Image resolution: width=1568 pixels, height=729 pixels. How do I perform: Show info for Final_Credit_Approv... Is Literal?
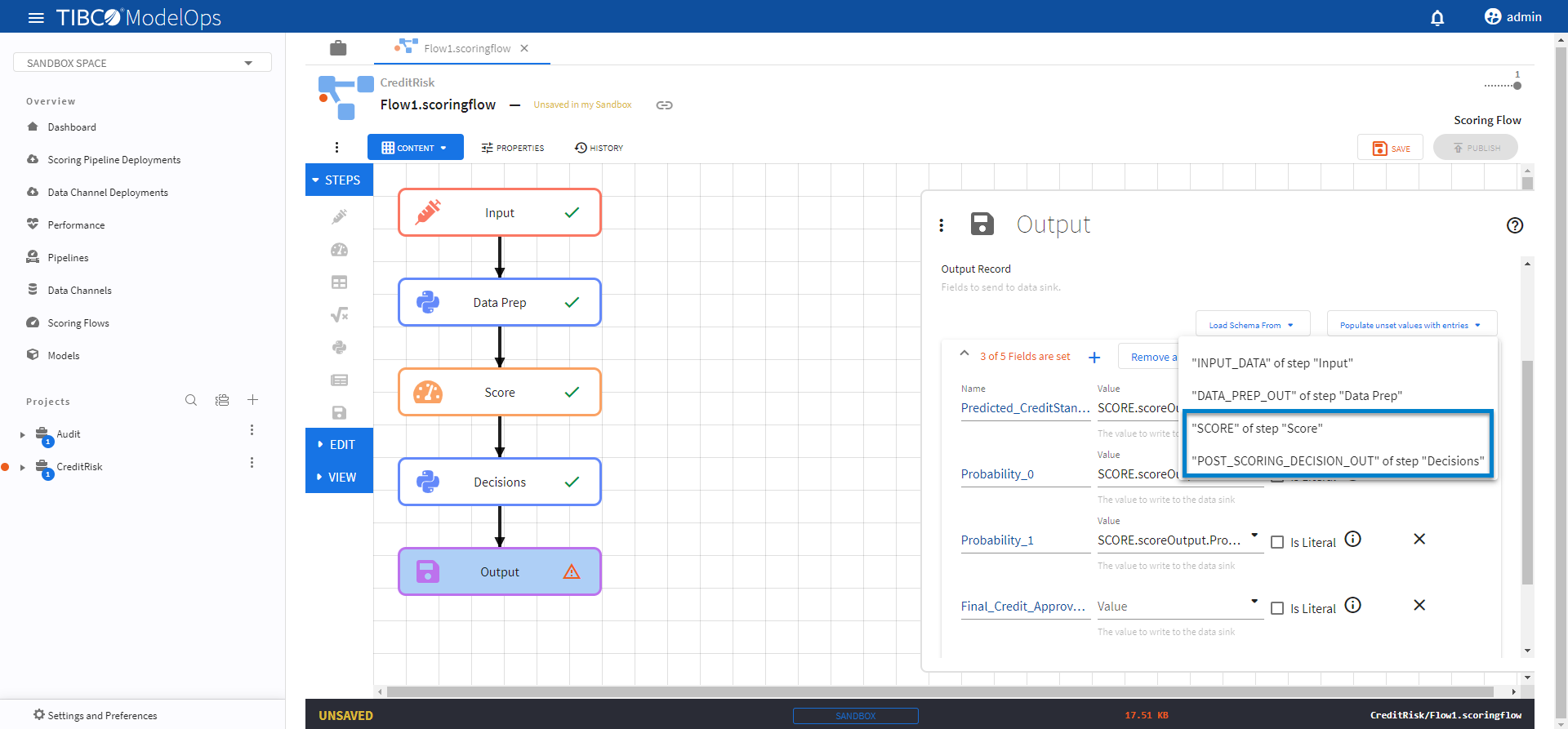pos(1353,605)
